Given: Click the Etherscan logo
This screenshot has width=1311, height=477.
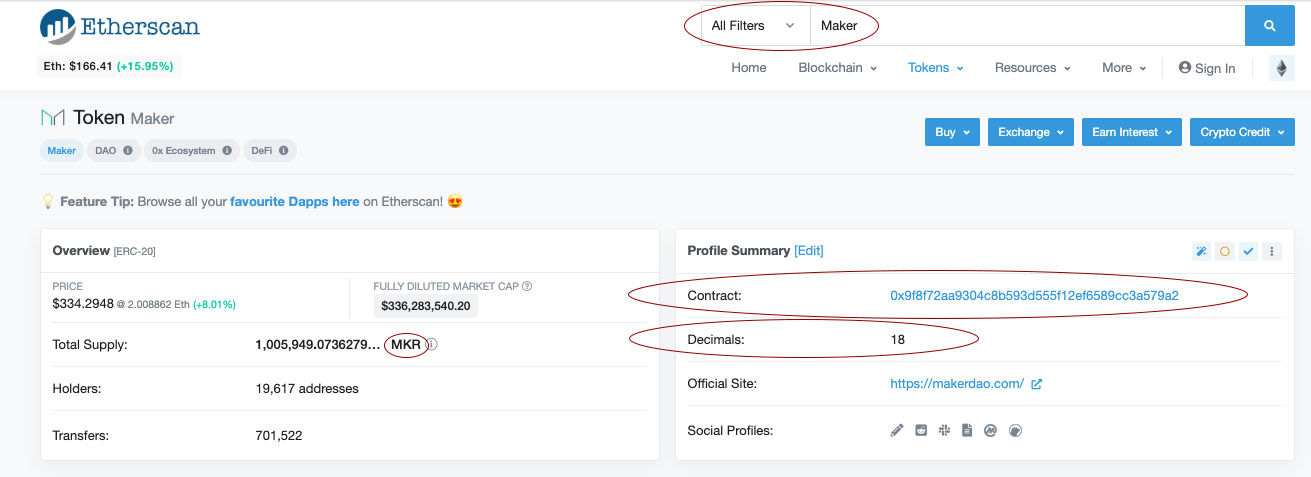Looking at the screenshot, I should (x=120, y=26).
